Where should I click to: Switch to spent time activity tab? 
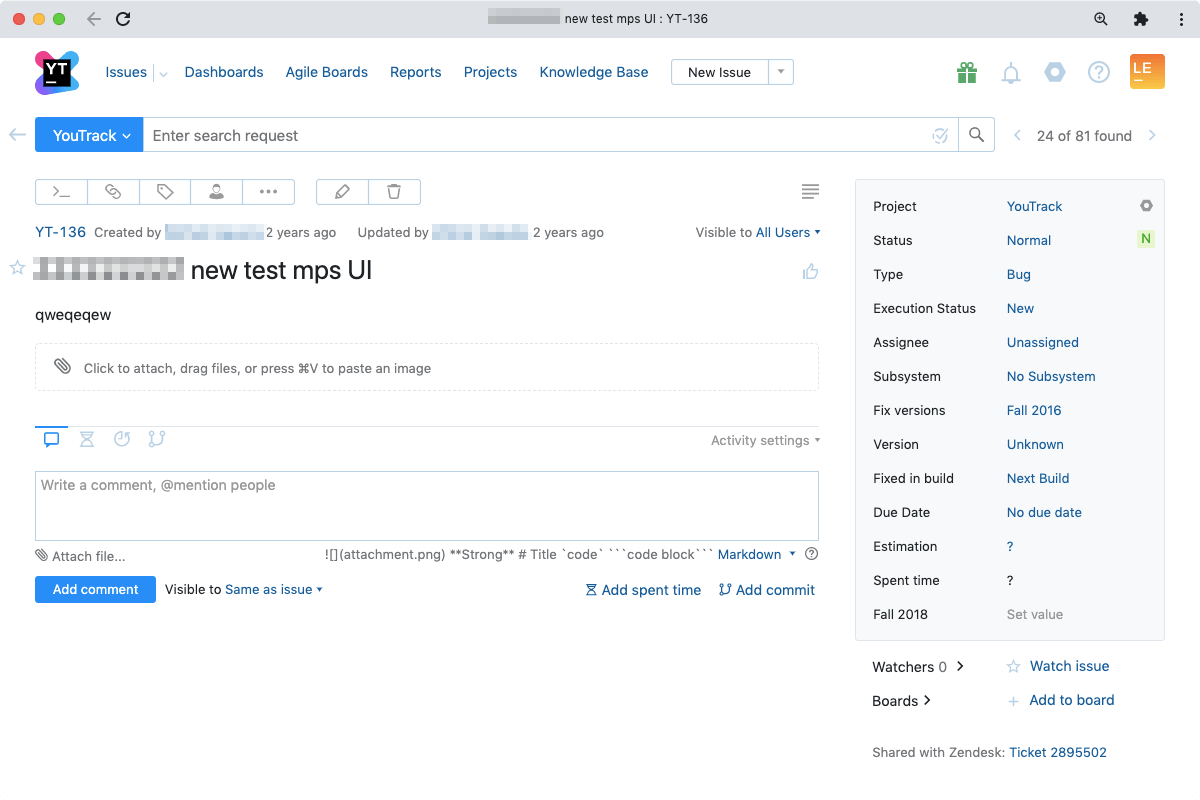pos(87,439)
